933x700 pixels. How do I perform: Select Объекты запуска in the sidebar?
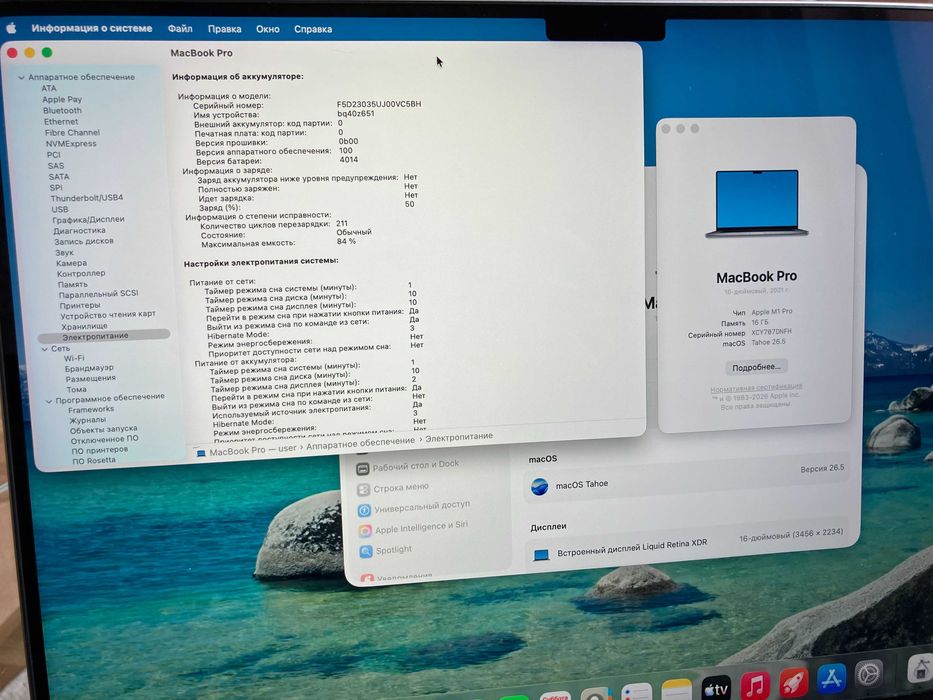click(104, 429)
